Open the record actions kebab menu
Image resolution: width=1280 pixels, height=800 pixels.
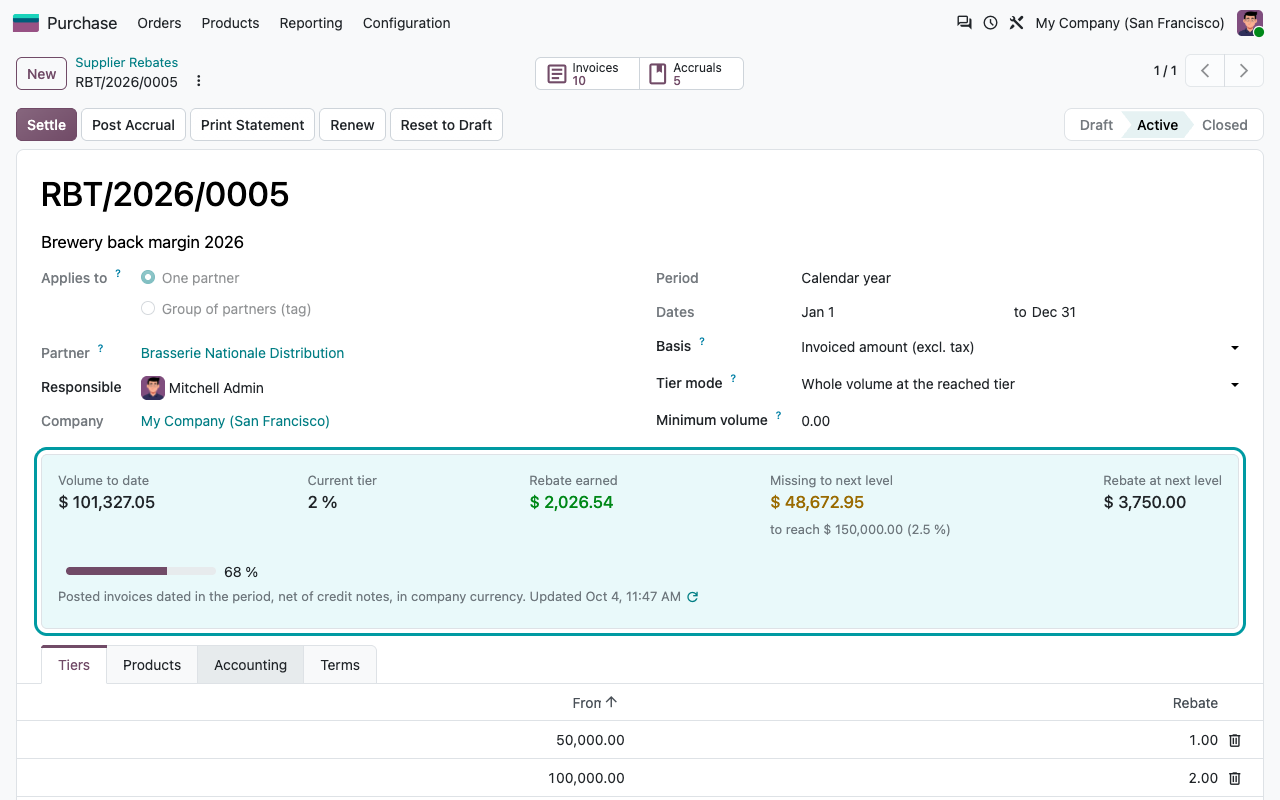click(x=198, y=81)
